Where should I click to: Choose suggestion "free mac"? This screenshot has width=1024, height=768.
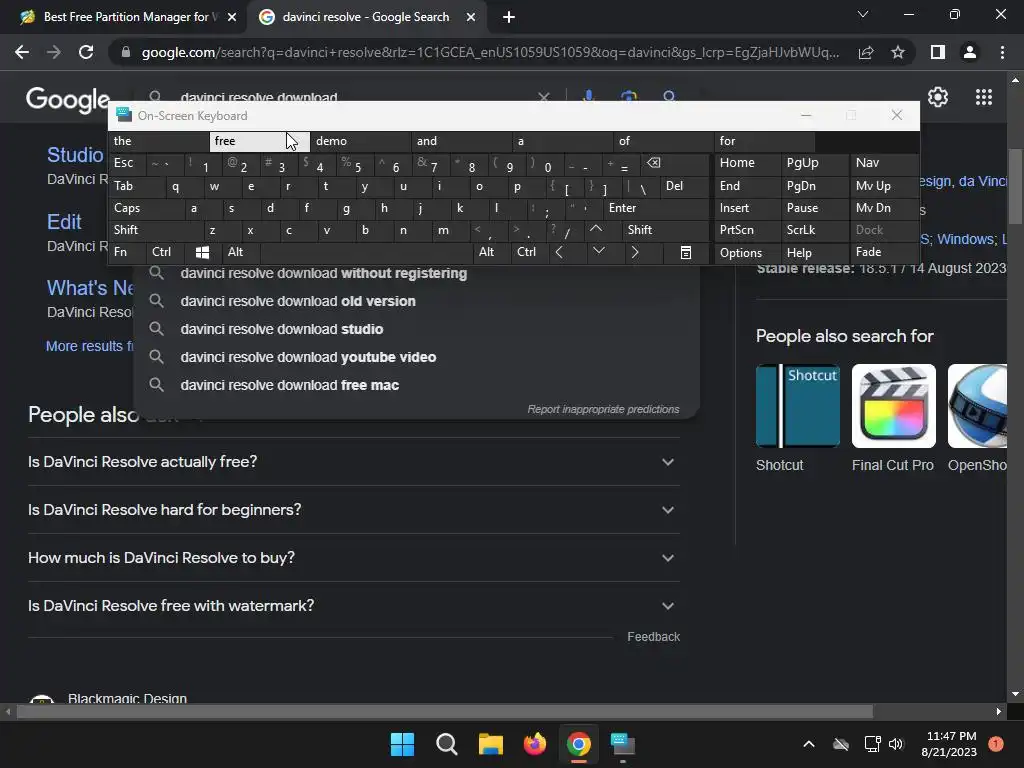click(417, 385)
